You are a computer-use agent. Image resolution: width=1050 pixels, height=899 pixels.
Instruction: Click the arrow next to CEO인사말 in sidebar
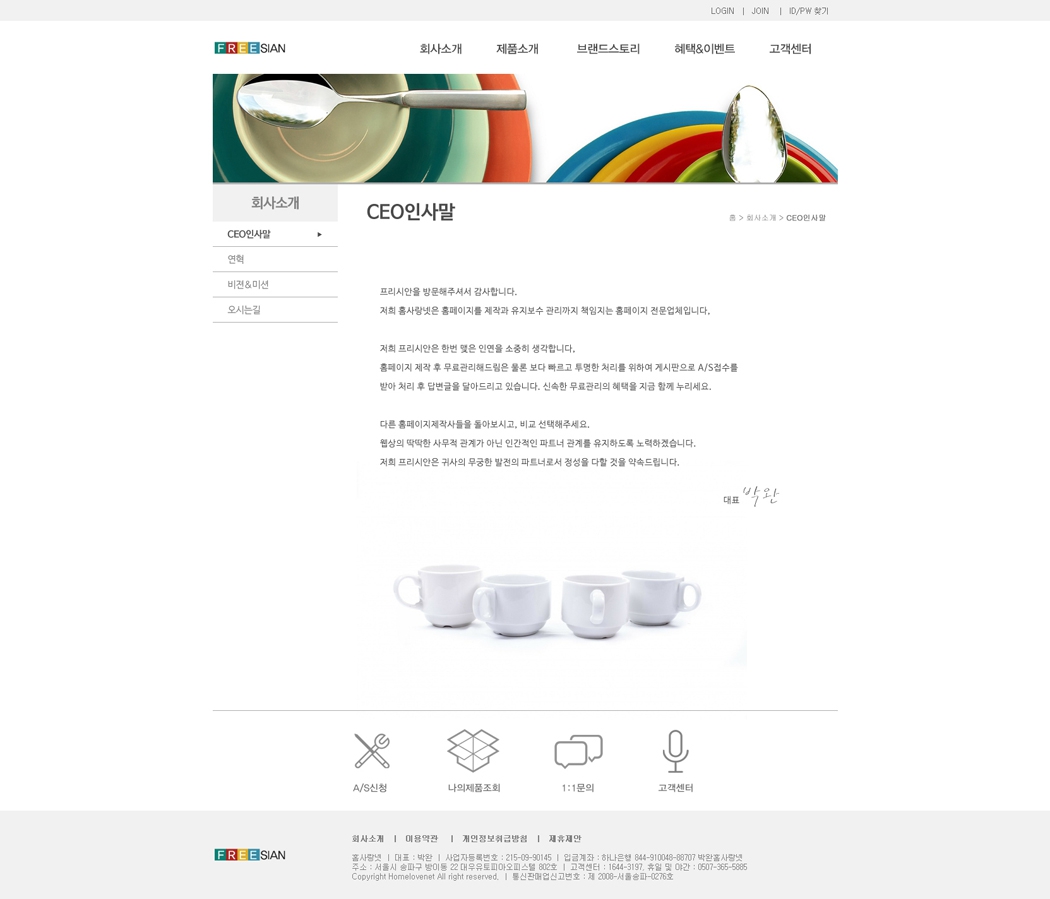[319, 234]
